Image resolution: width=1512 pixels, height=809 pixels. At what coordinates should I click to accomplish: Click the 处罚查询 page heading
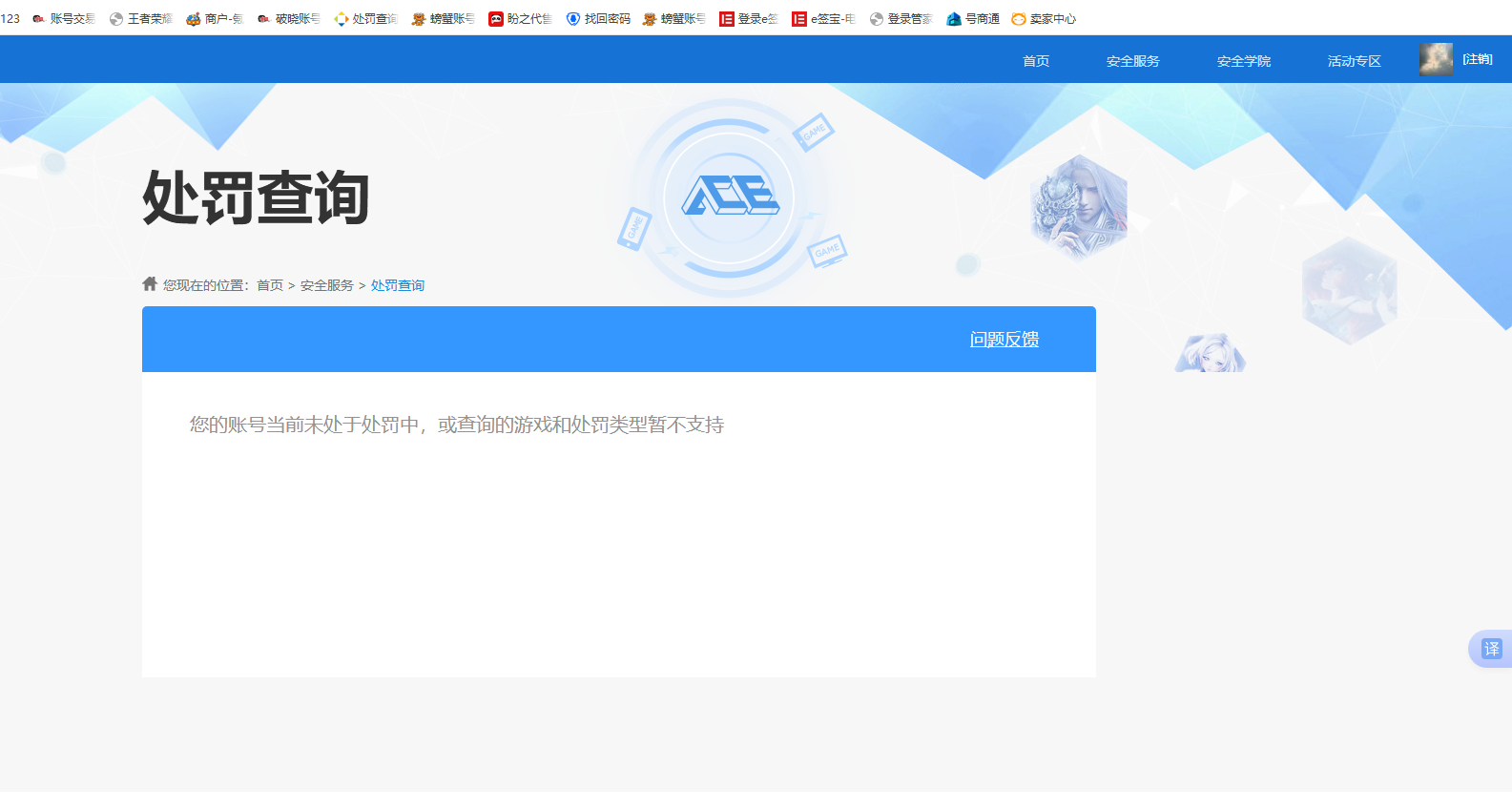tap(256, 198)
